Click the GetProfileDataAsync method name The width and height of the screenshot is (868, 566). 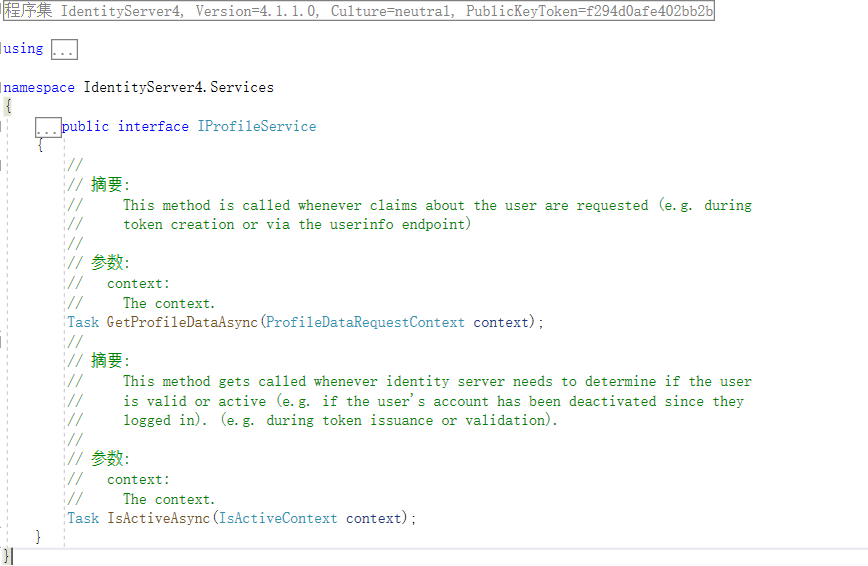[x=182, y=322]
